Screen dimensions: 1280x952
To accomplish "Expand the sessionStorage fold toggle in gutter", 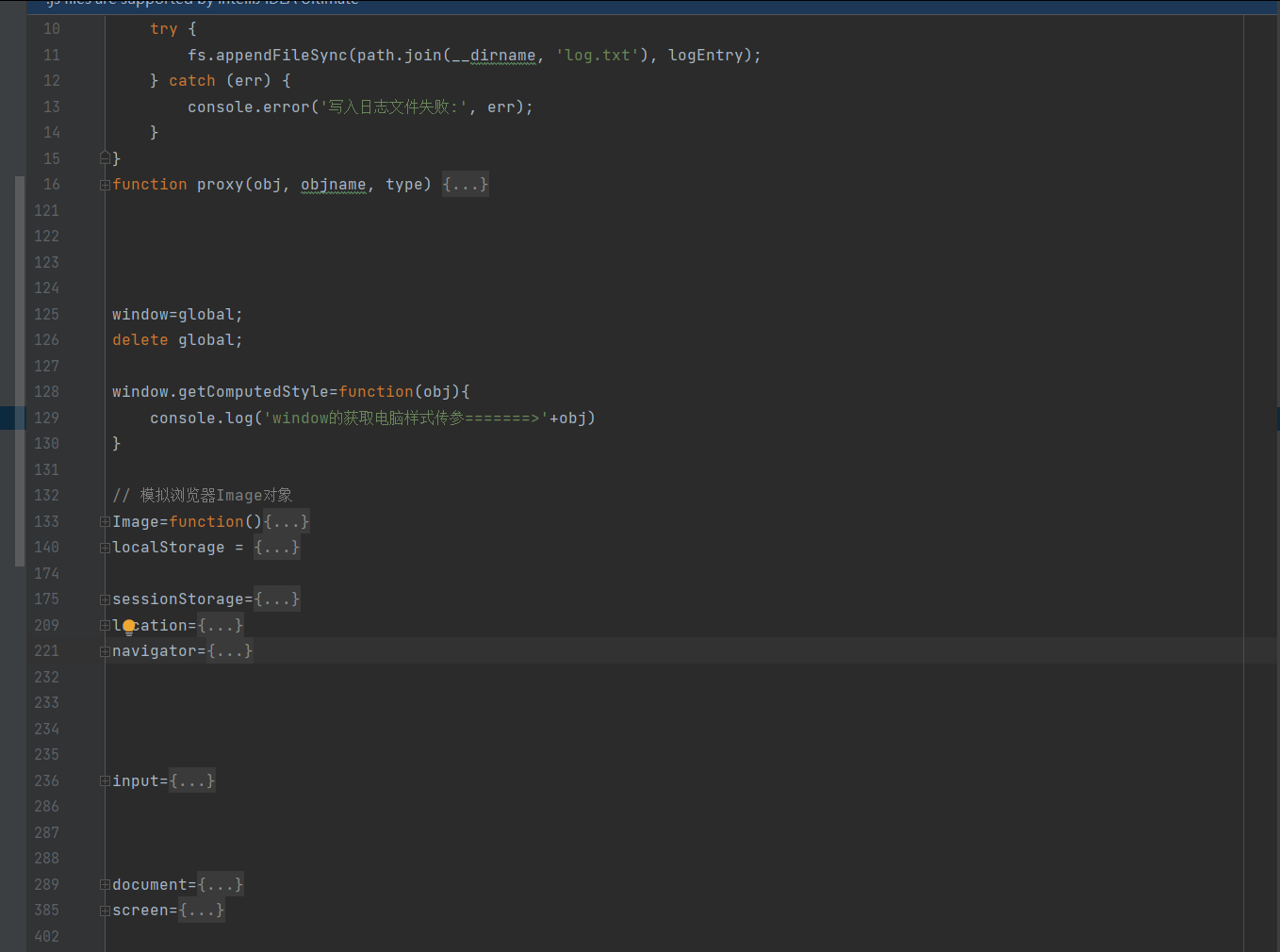I will [105, 599].
